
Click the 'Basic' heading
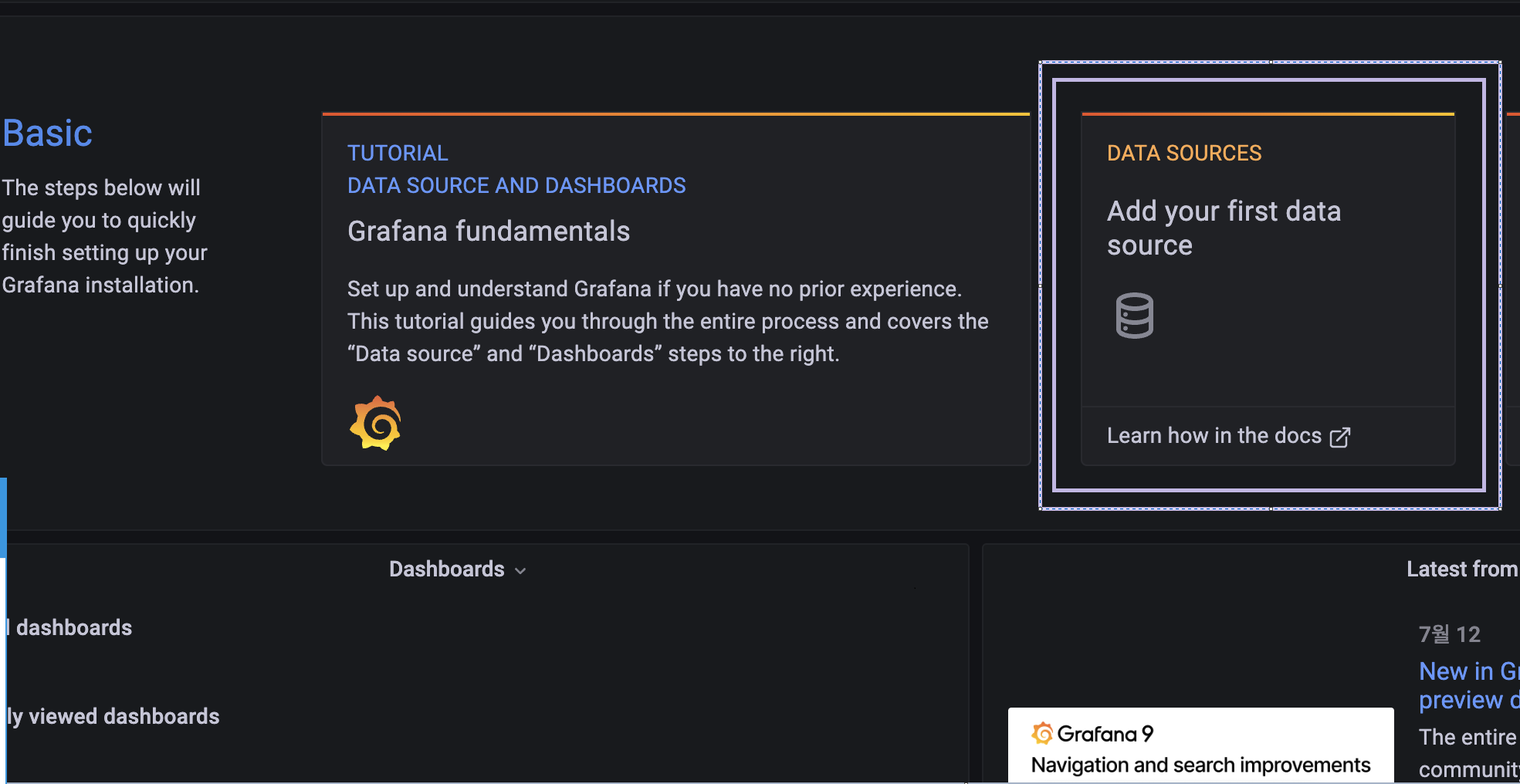tap(47, 133)
